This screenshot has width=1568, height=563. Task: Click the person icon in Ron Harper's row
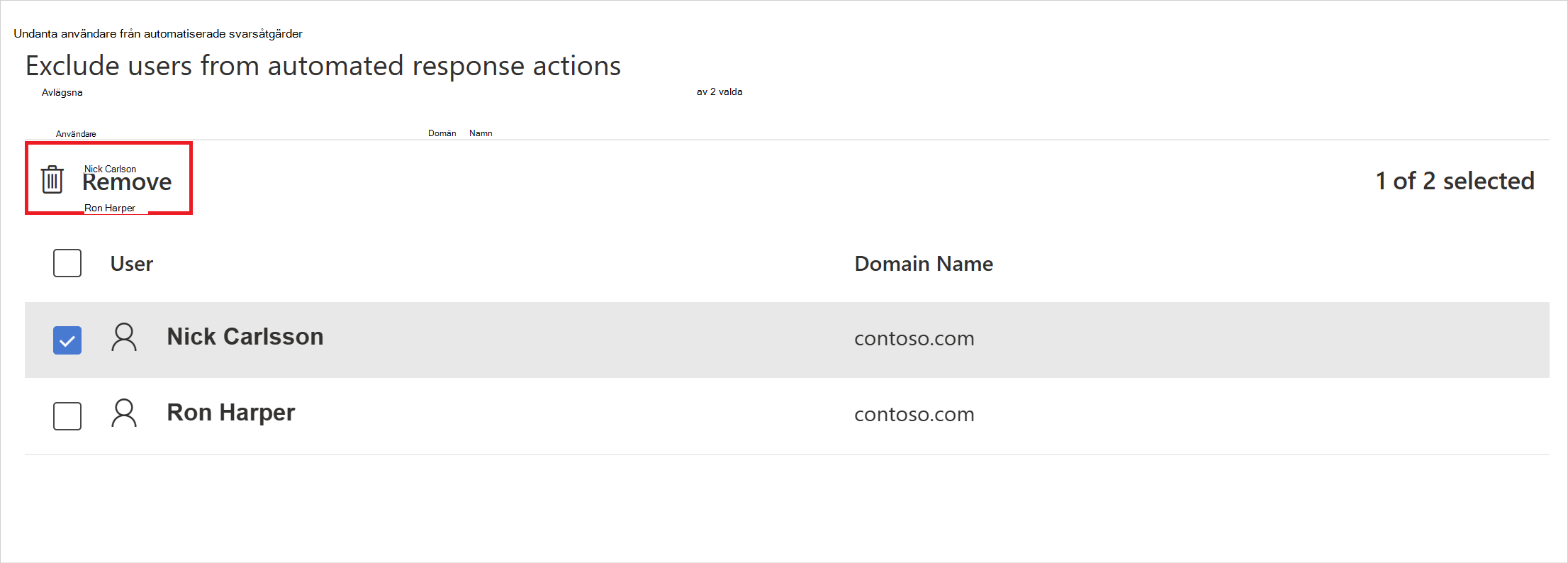pos(124,413)
